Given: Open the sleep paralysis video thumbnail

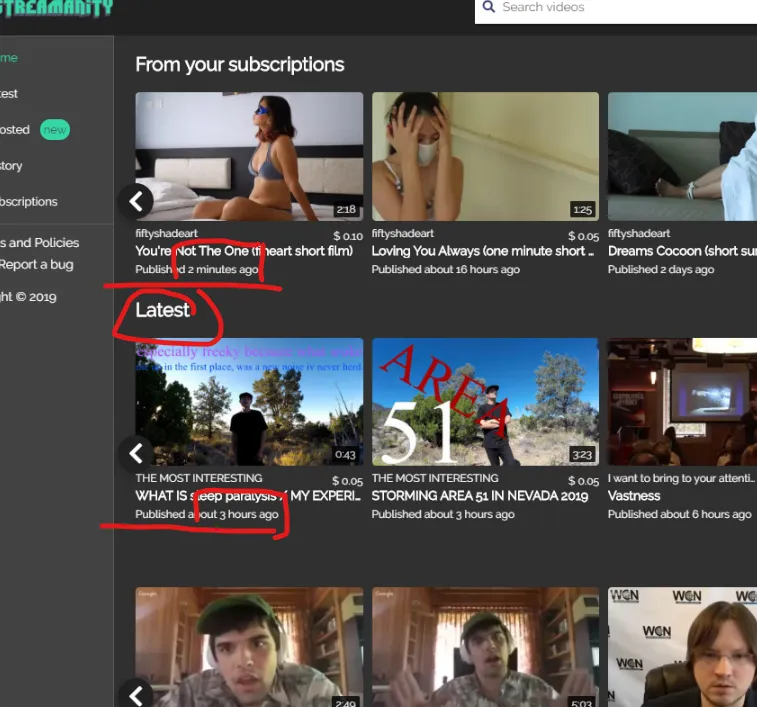Looking at the screenshot, I should [x=249, y=402].
